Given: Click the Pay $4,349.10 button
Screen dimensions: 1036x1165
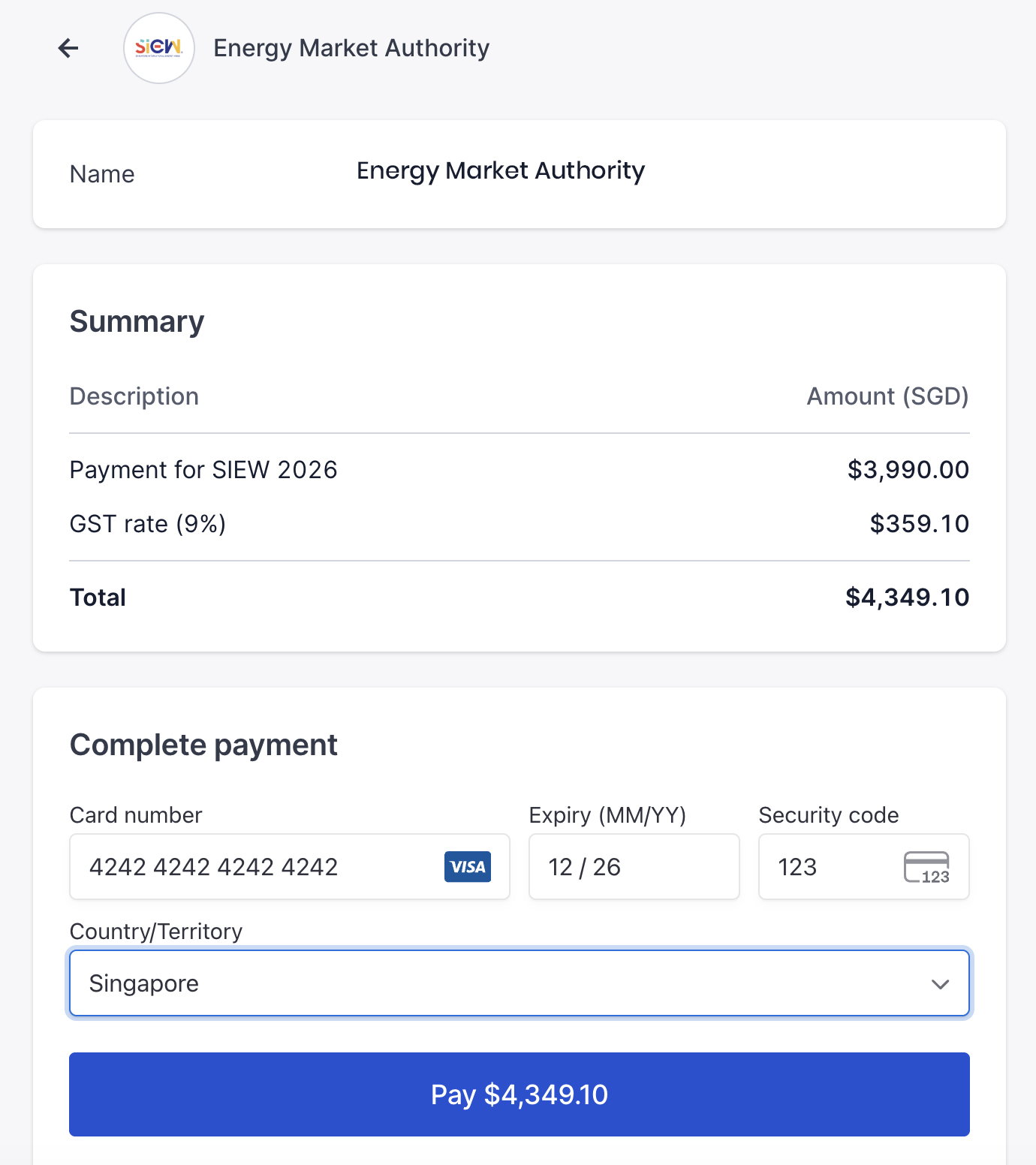Looking at the screenshot, I should pos(520,1094).
